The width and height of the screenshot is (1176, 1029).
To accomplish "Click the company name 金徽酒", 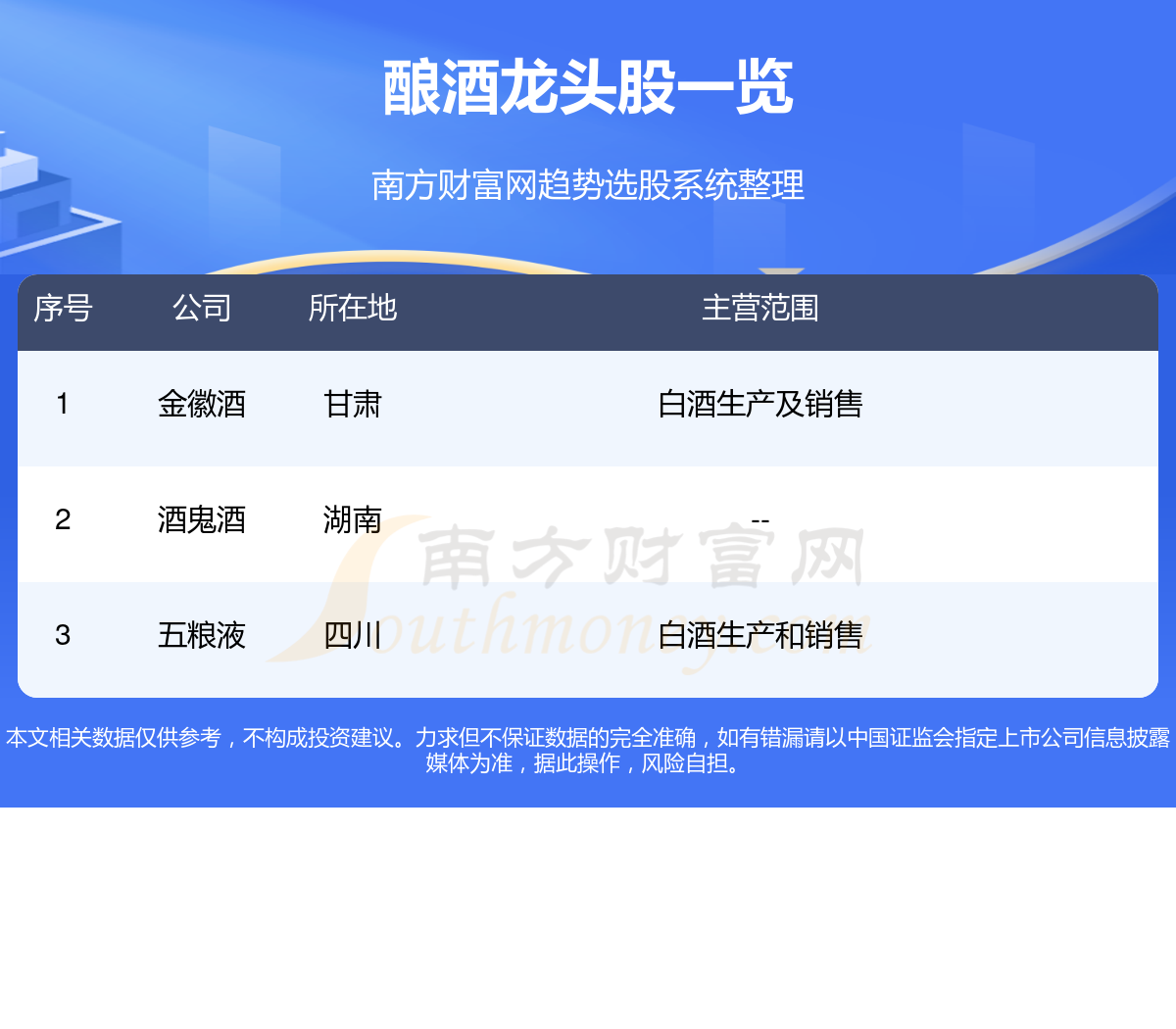I will click(202, 404).
